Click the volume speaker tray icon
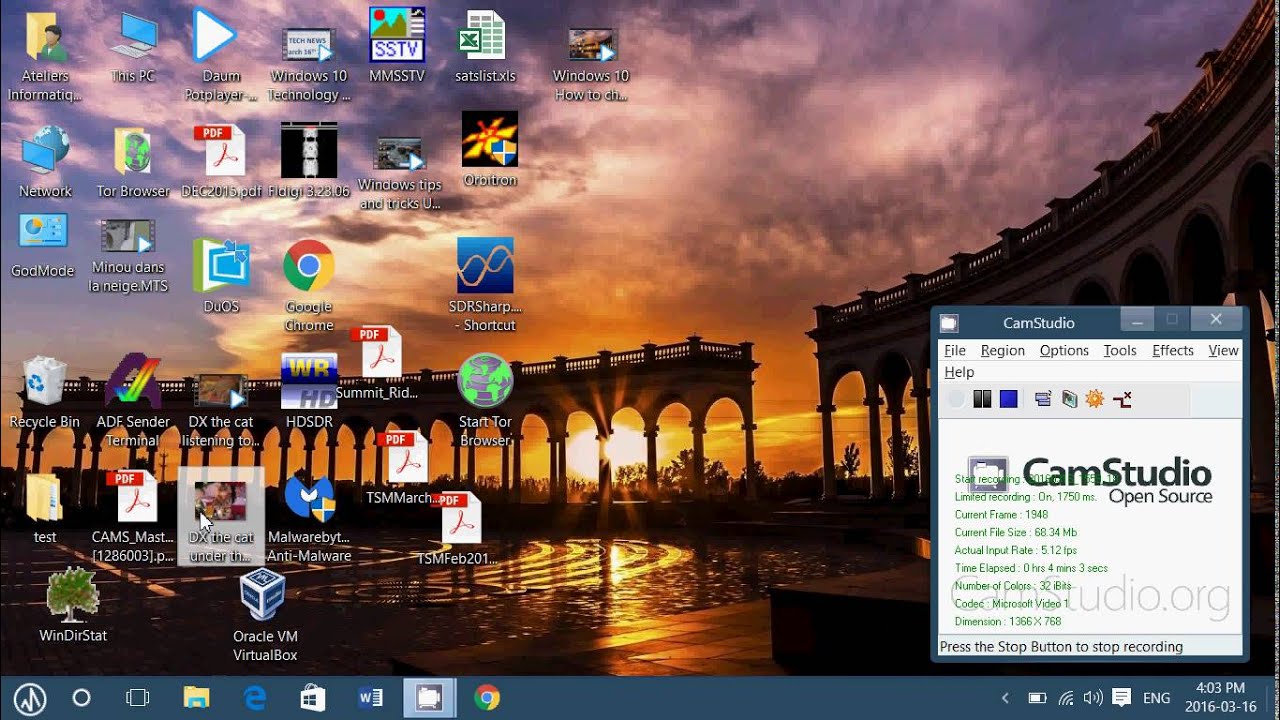The height and width of the screenshot is (720, 1280). (x=1093, y=698)
